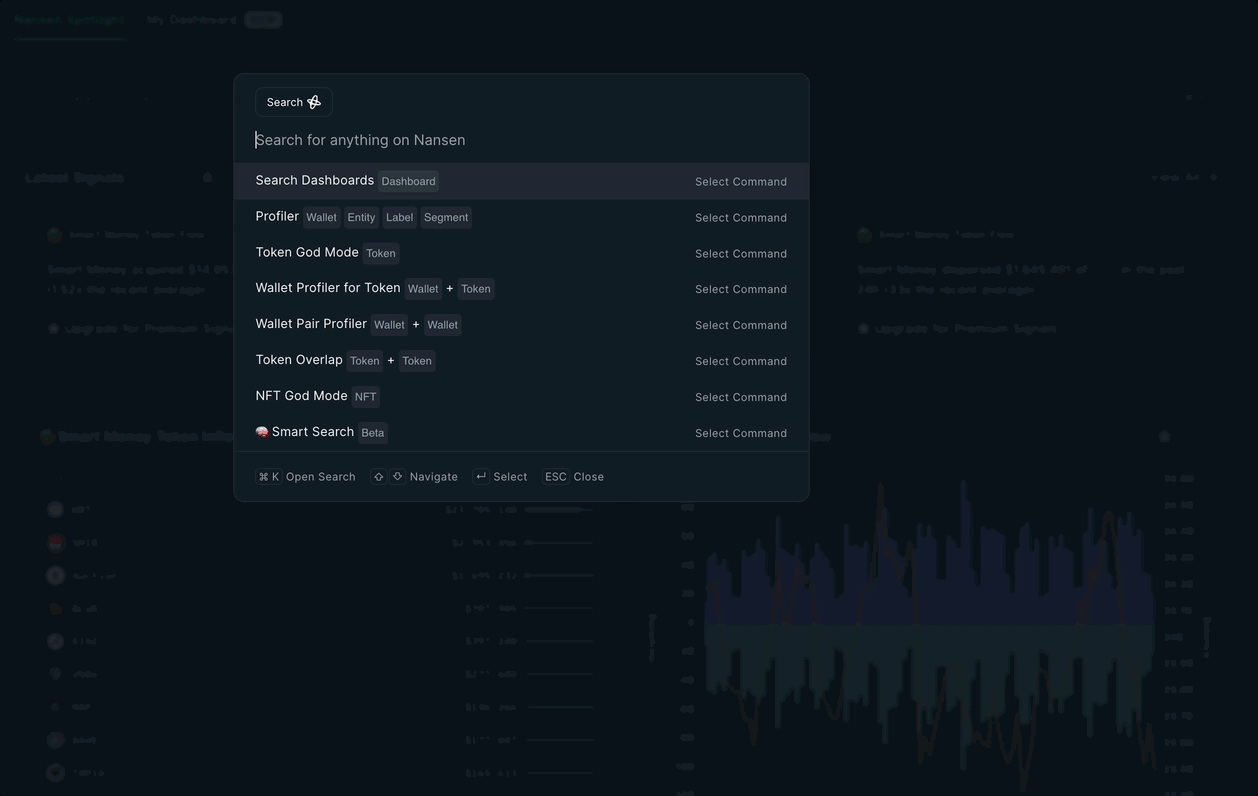
Task: Select the NFT God Mode command
Action: tap(521, 397)
